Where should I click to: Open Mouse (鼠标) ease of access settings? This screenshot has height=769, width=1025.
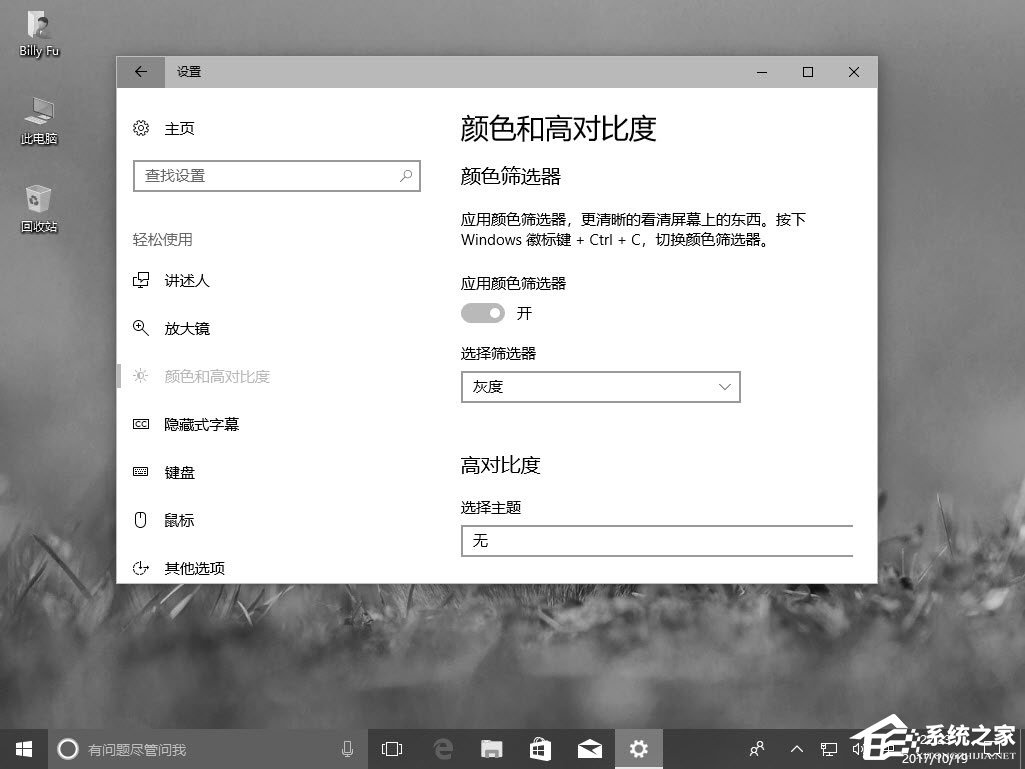point(178,519)
